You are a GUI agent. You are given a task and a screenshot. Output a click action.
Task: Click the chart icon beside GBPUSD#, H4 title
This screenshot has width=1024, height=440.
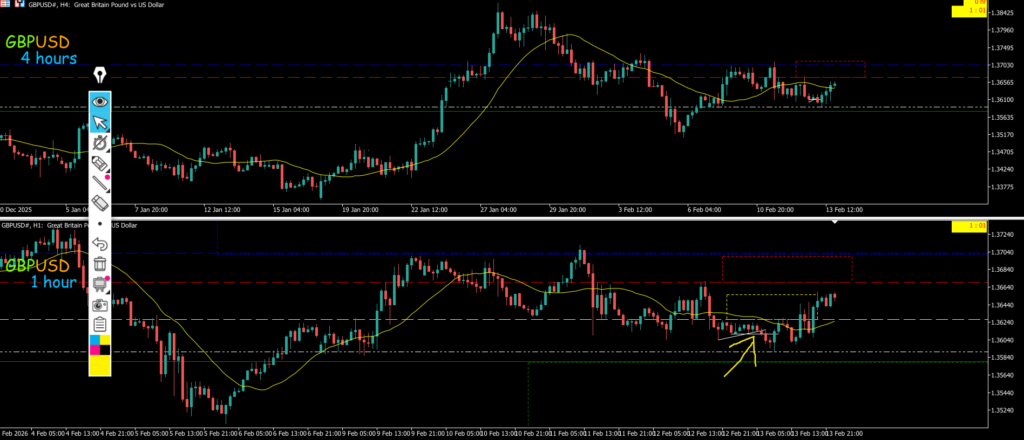[21, 6]
